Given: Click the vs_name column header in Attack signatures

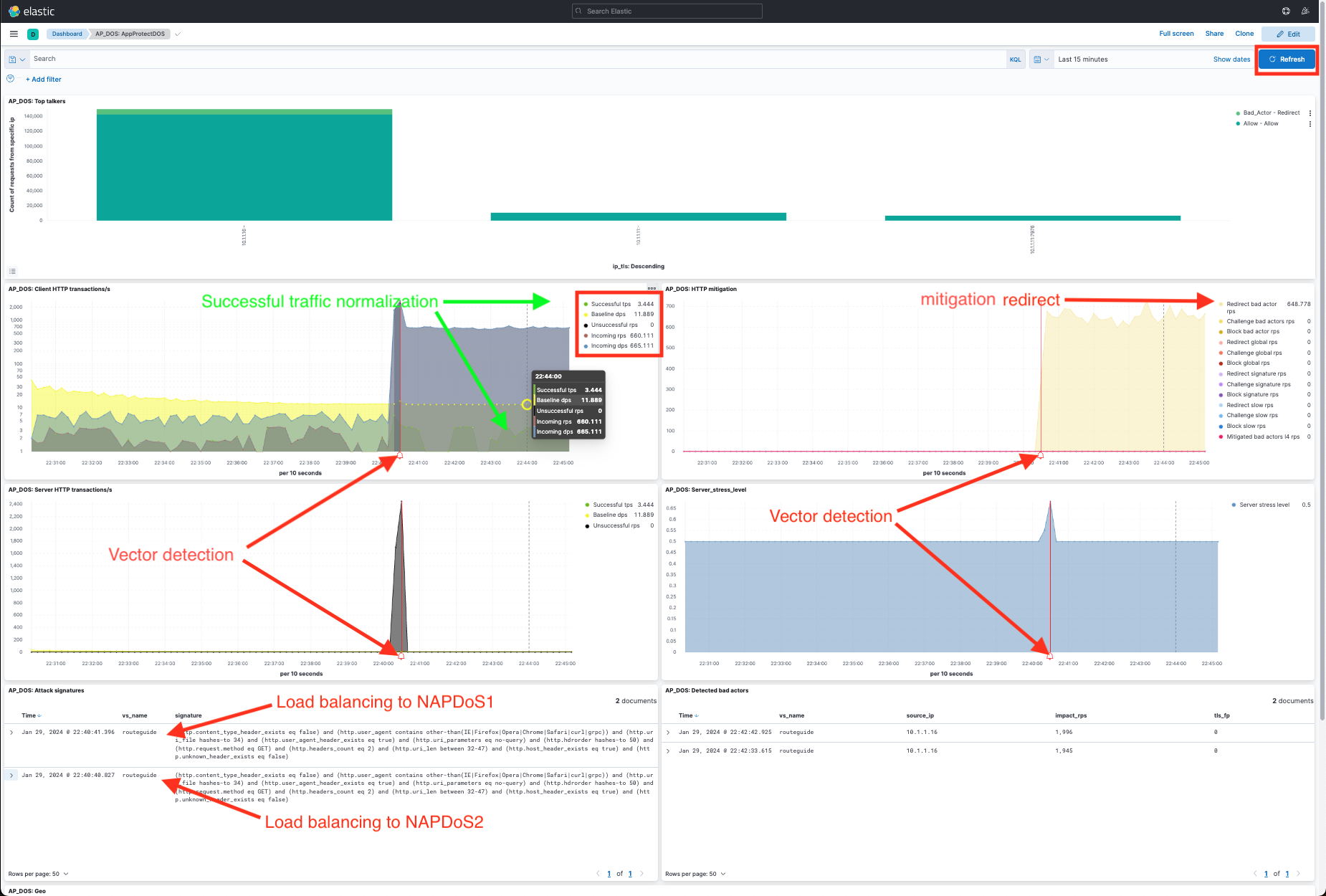Looking at the screenshot, I should [x=134, y=715].
